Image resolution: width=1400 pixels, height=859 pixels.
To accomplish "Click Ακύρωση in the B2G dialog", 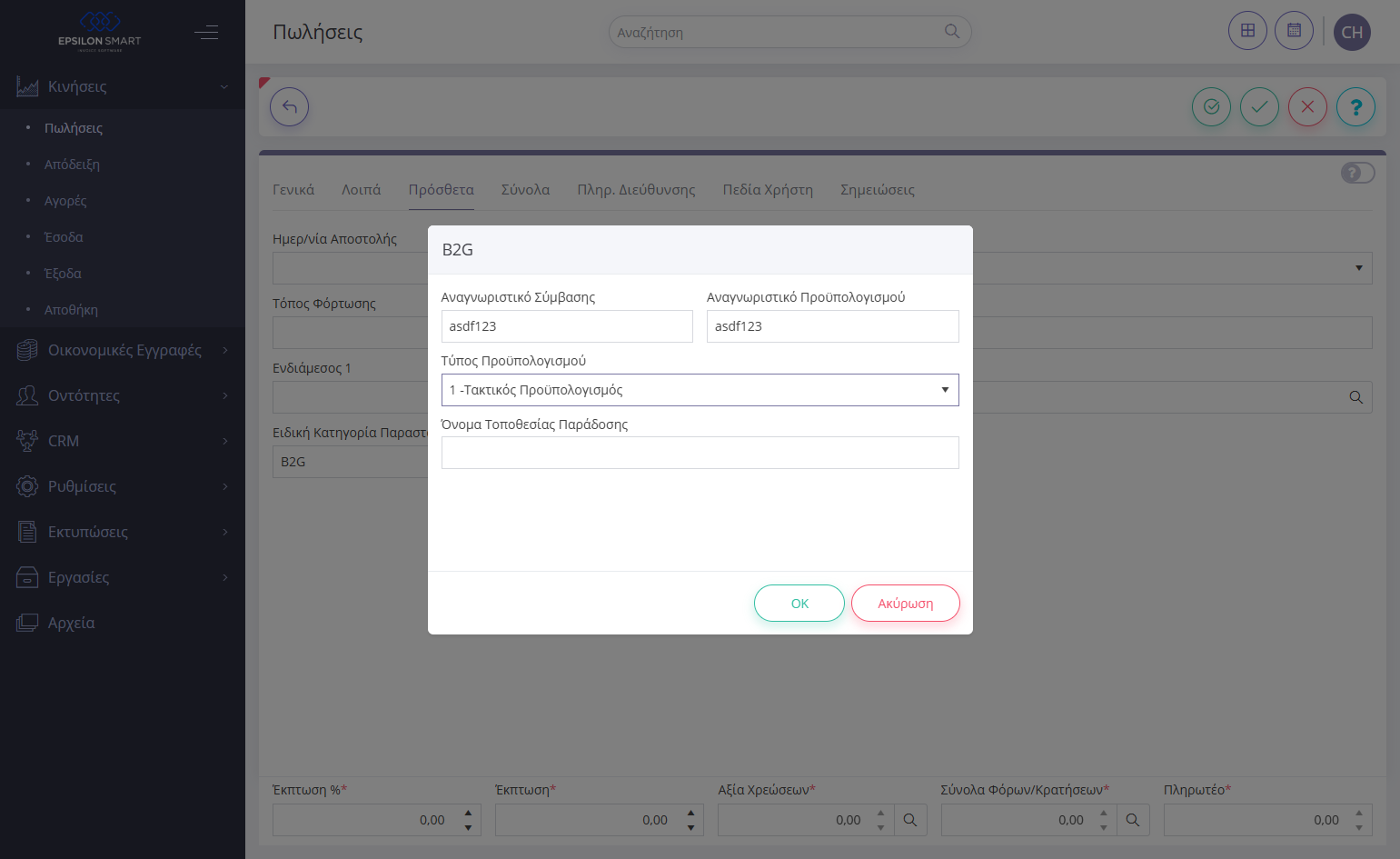I will click(x=905, y=604).
